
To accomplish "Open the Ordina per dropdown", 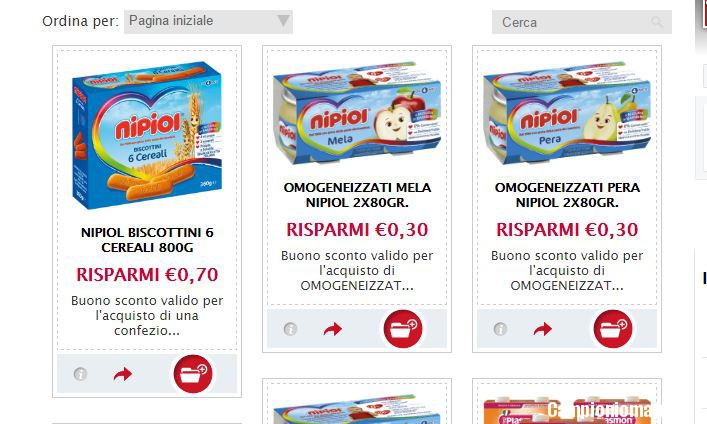I will point(208,22).
